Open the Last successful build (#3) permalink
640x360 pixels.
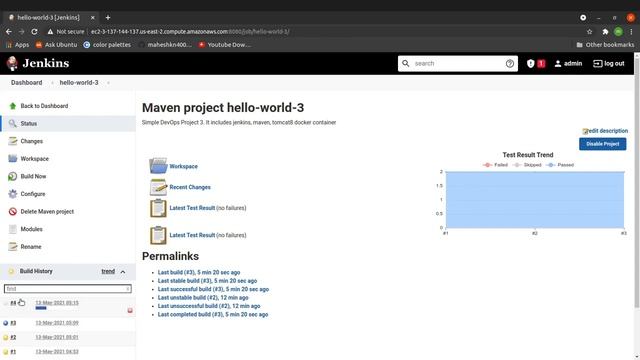(x=213, y=289)
